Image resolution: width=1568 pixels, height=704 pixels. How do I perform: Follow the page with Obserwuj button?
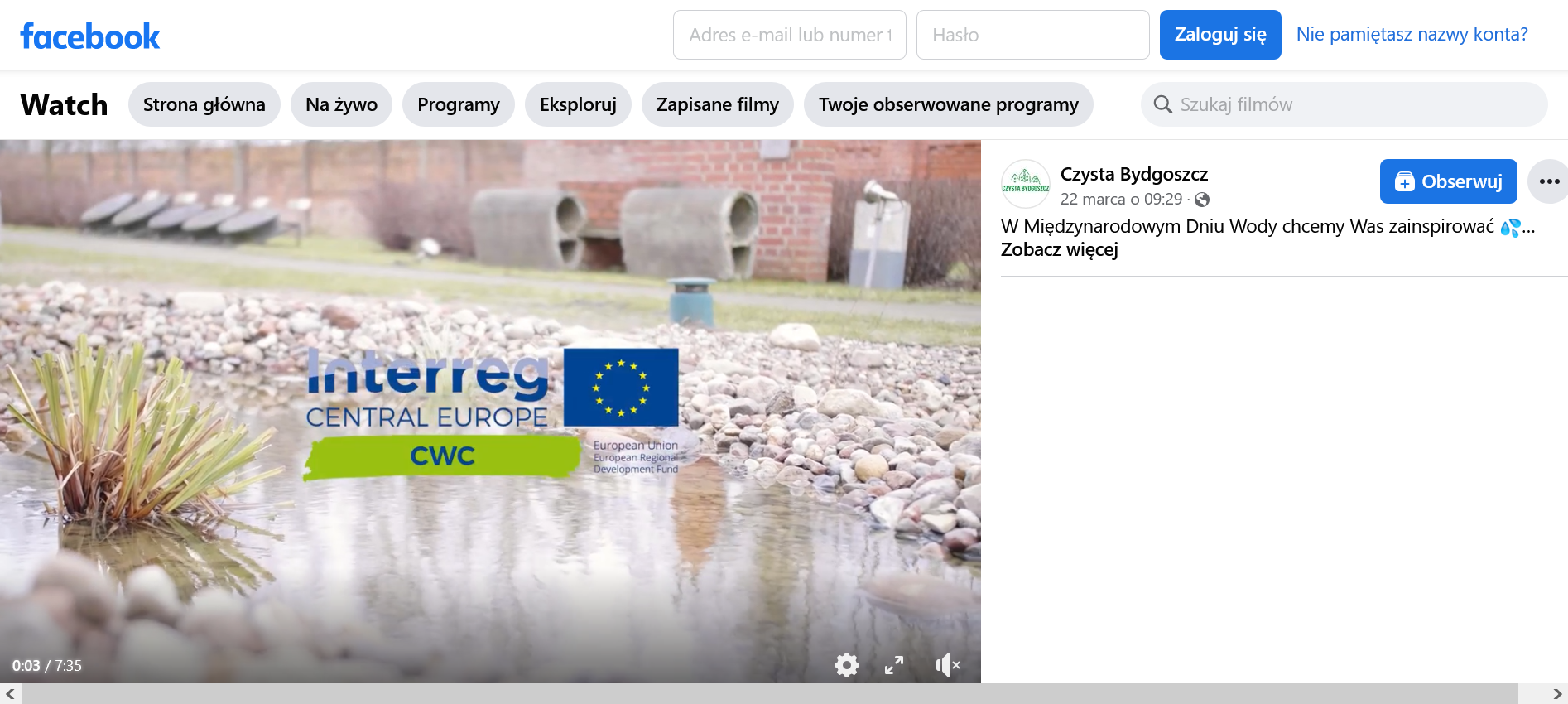point(1448,181)
